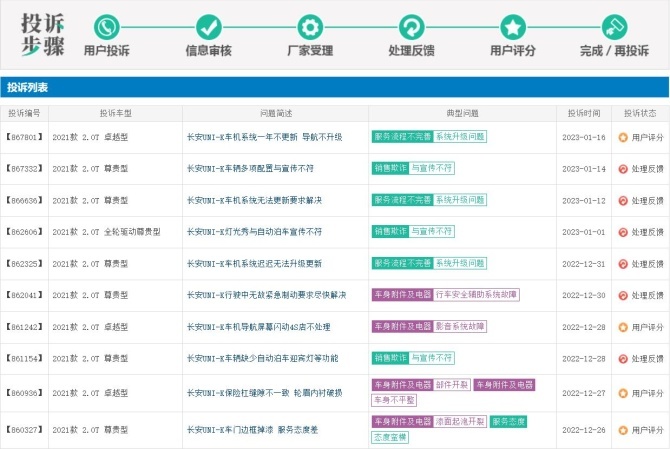Click status icon in row 862041
The width and height of the screenshot is (670, 449).
pyautogui.click(x=623, y=296)
